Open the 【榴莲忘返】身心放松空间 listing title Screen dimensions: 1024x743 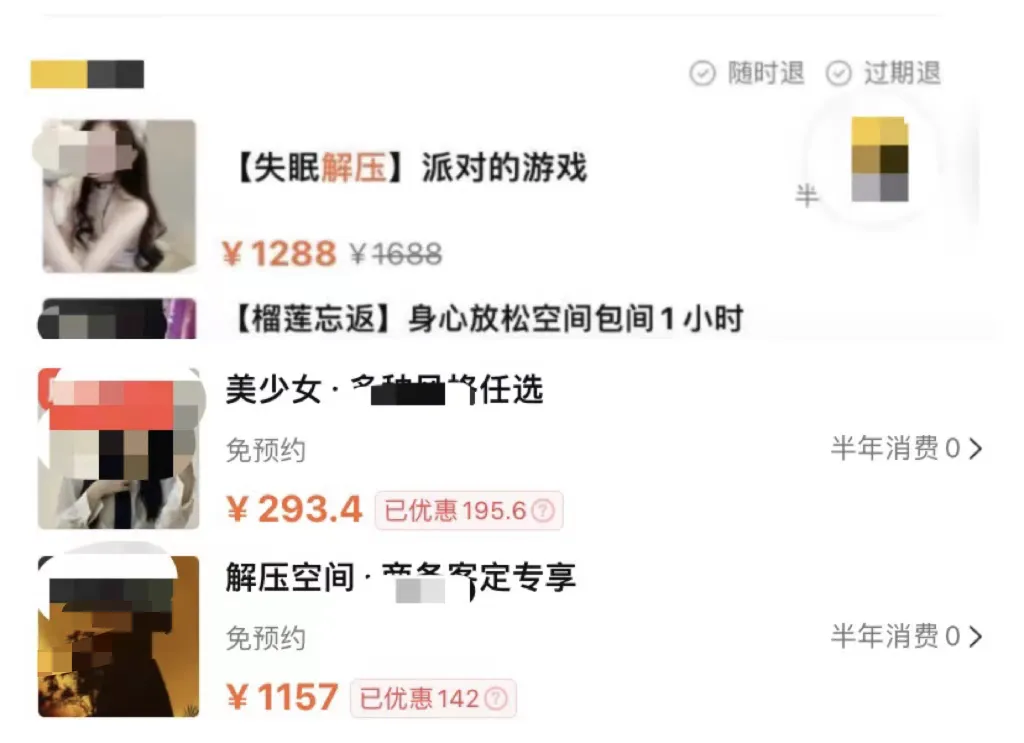488,319
